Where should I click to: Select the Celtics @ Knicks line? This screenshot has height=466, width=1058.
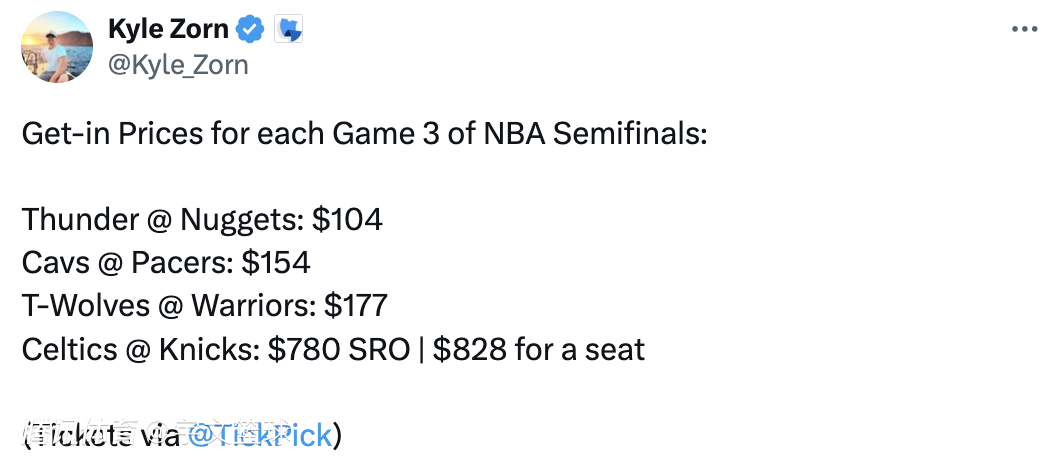tap(333, 349)
